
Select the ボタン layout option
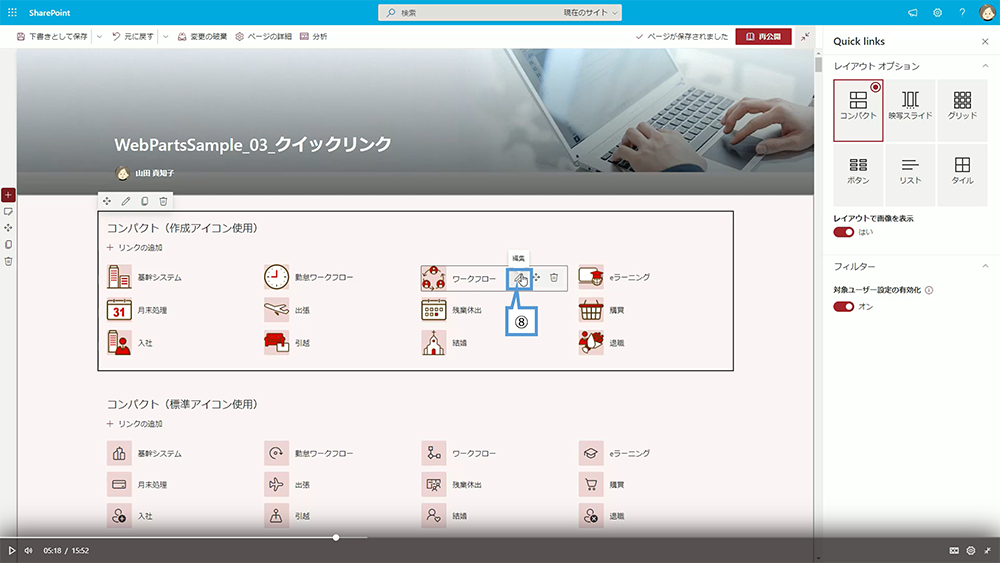coord(858,175)
